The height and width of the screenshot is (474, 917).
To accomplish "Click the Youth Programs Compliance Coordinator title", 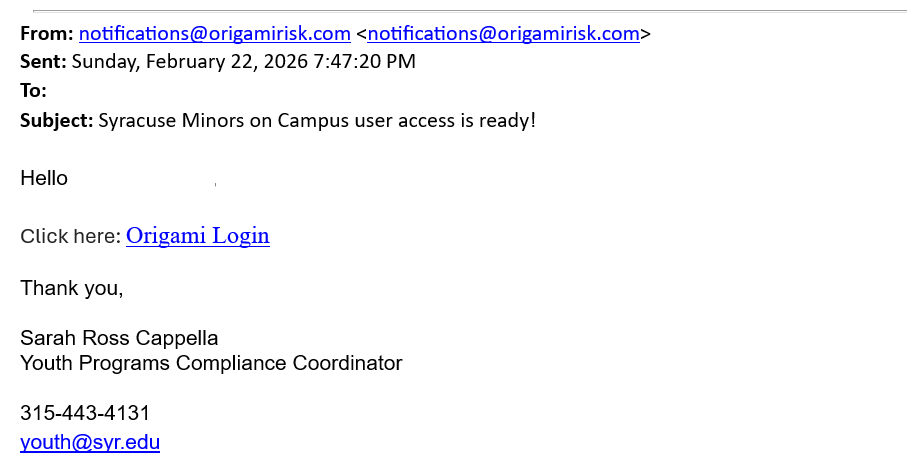I will click(x=211, y=363).
